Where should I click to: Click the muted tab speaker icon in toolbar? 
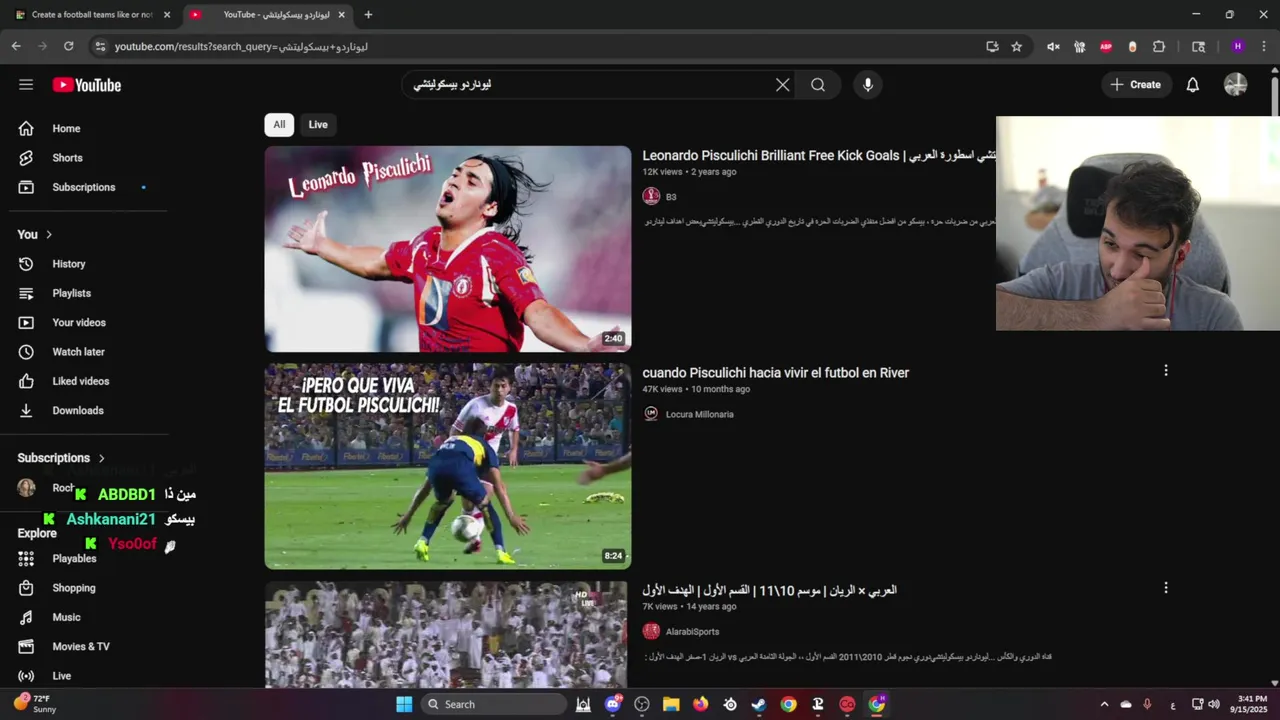[x=1053, y=46]
